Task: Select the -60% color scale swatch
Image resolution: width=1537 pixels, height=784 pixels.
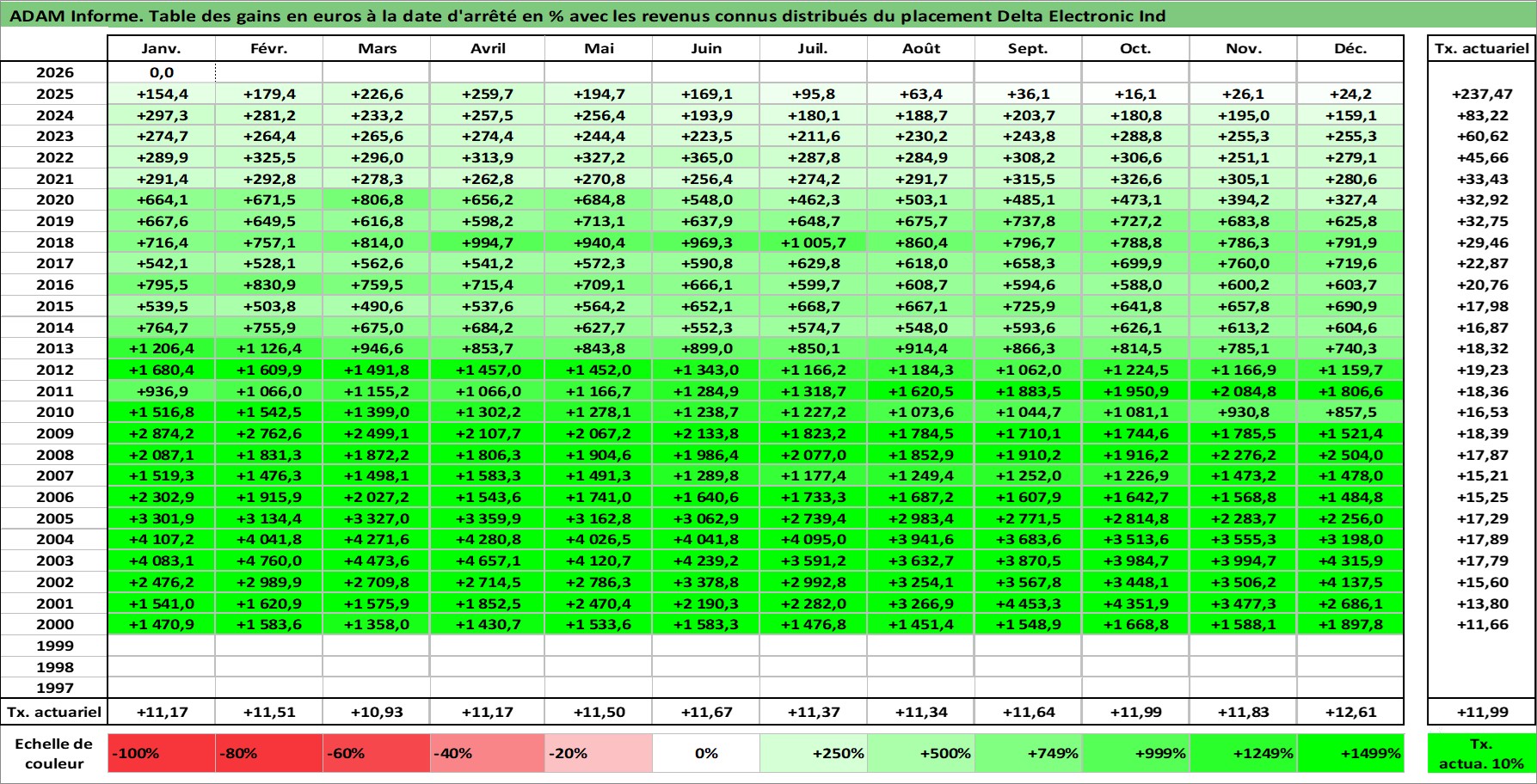Action: click(x=377, y=753)
